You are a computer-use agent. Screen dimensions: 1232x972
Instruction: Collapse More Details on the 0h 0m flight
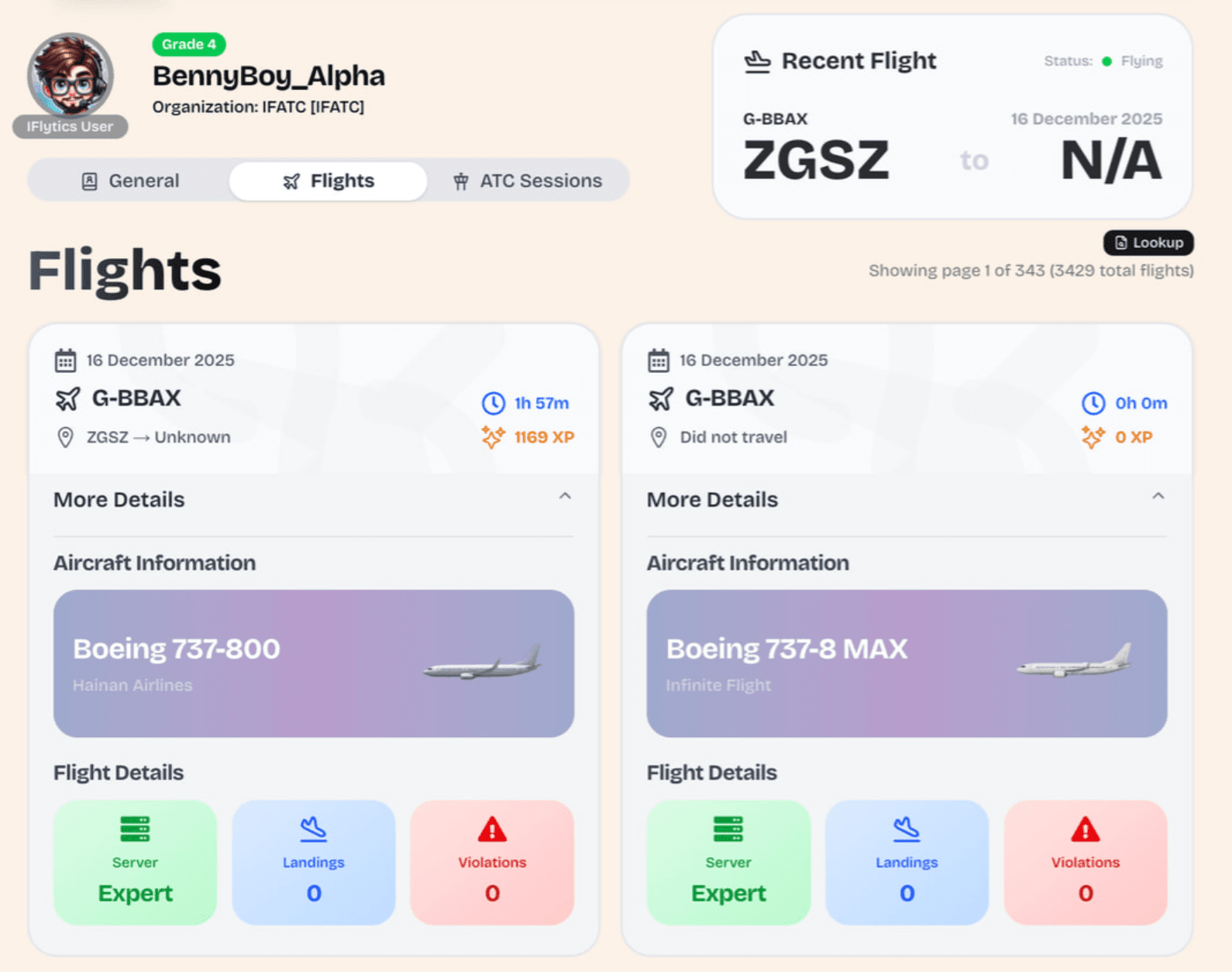point(1158,497)
